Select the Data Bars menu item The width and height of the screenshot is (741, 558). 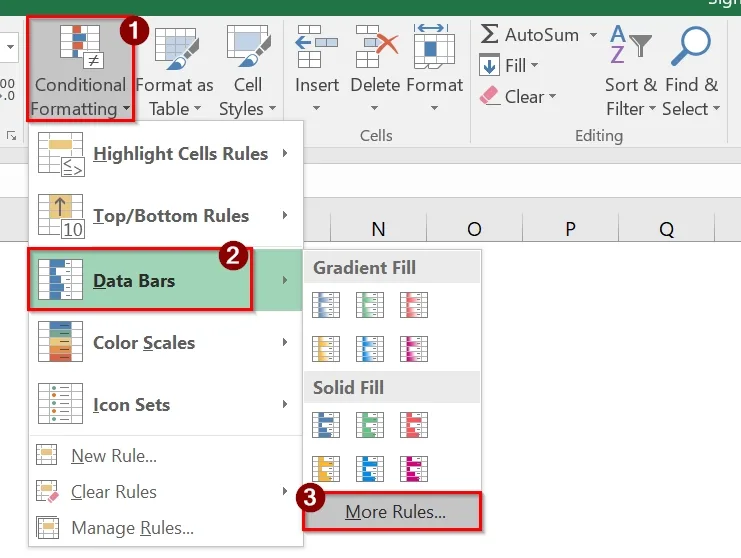coord(165,280)
